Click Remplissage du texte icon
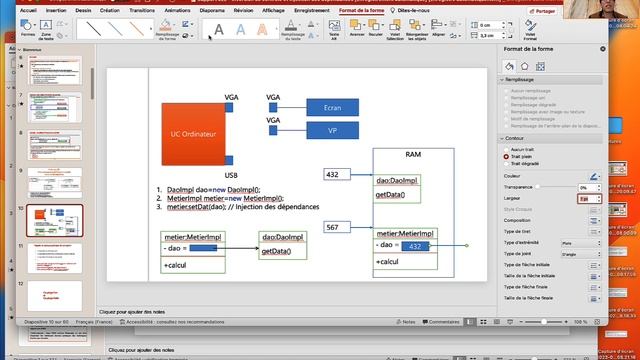 click(x=291, y=25)
